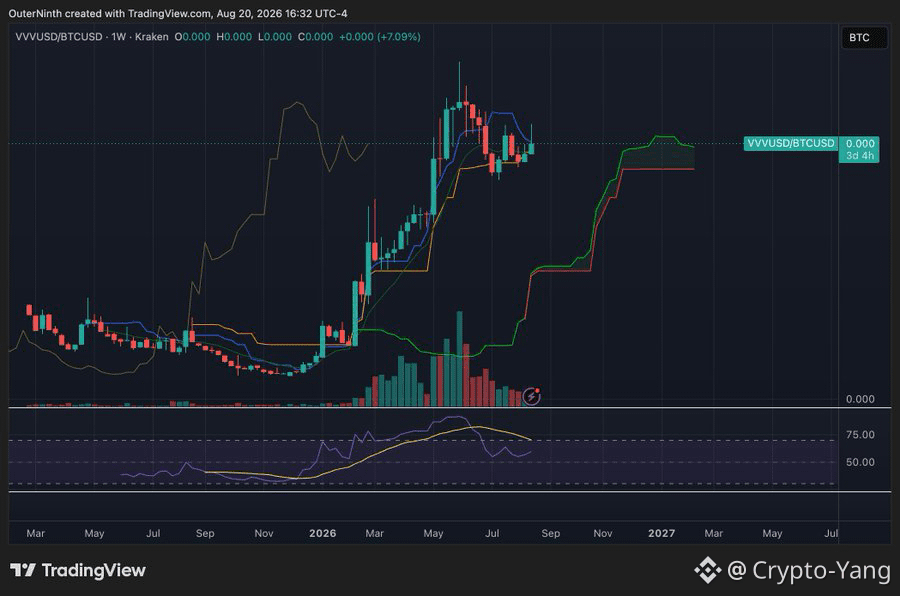Click the 75.00 RSI axis value

(860, 435)
